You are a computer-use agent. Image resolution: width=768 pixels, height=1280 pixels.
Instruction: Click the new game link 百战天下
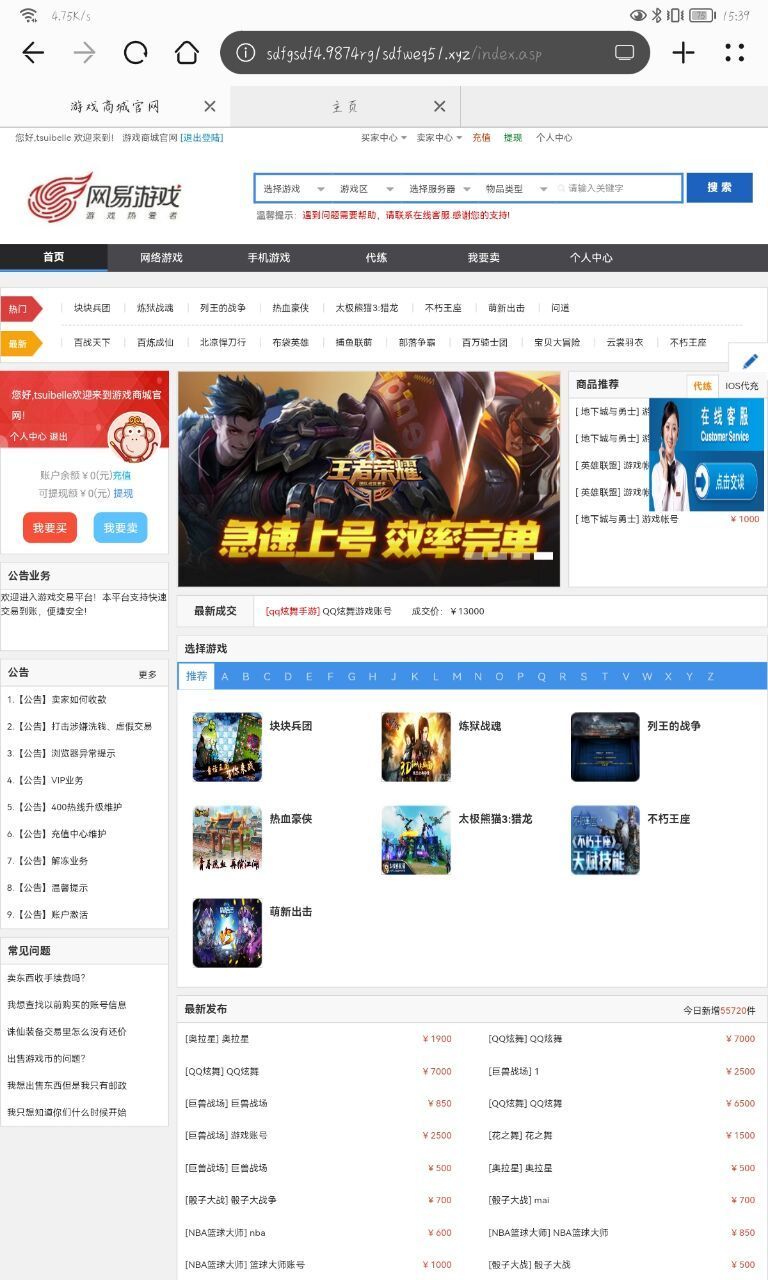[x=92, y=342]
